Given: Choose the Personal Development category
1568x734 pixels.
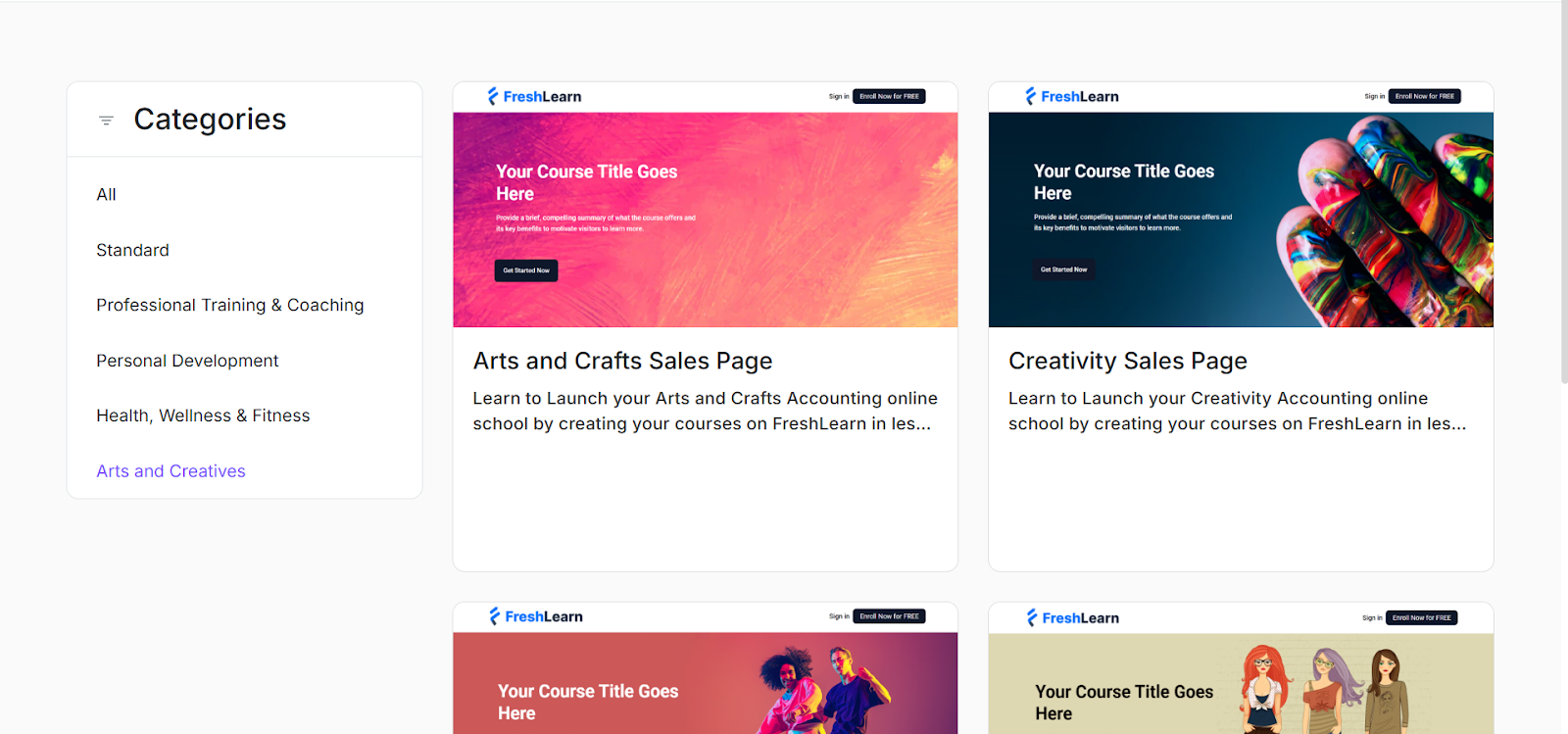Looking at the screenshot, I should tap(187, 361).
